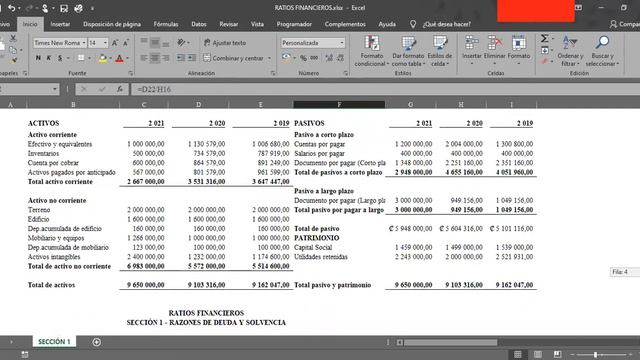The image size is (640, 360).
Task: Click the zoom slider in status bar
Action: pyautogui.click(x=596, y=355)
